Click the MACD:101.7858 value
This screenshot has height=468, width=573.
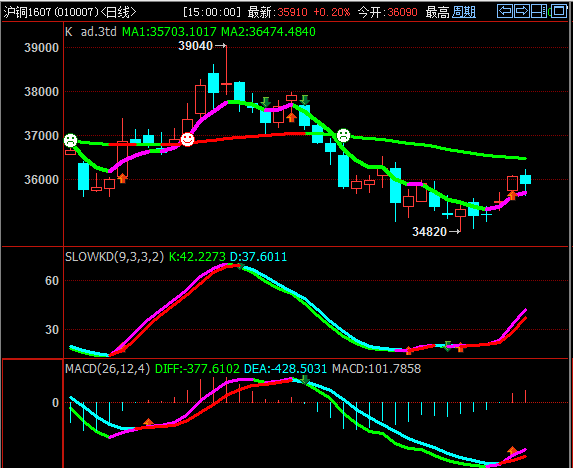pos(376,369)
